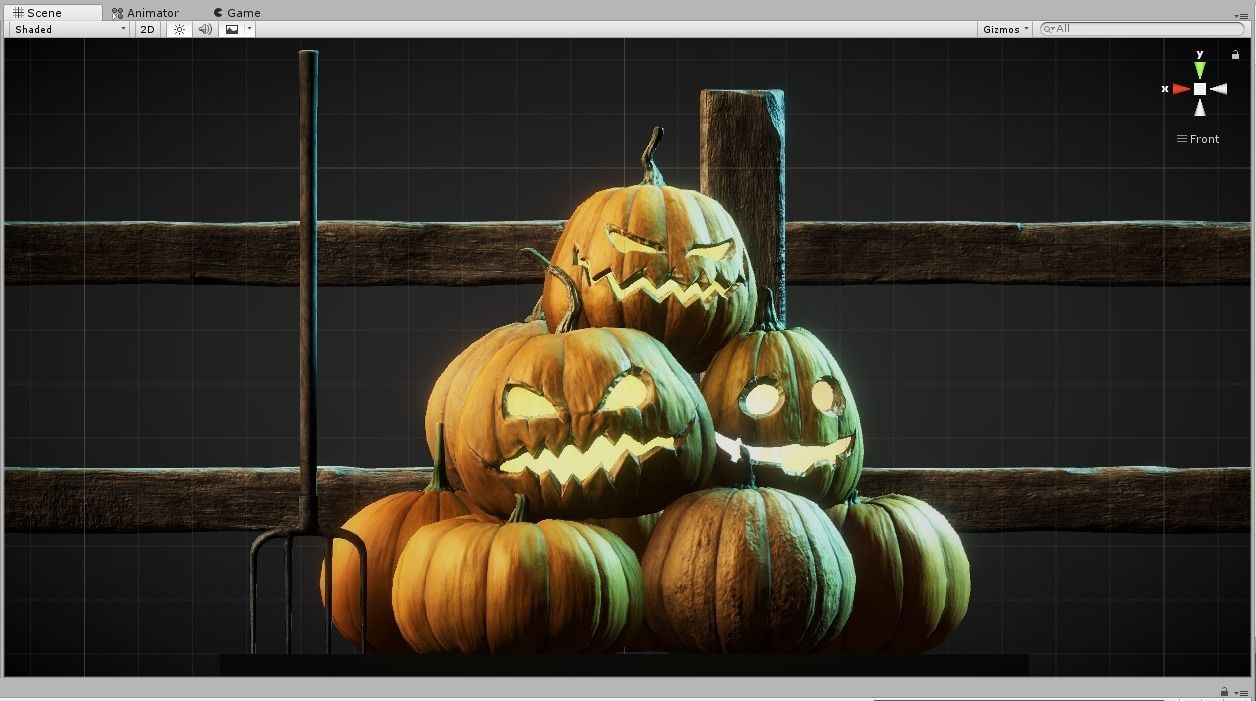This screenshot has height=701, width=1256.
Task: Select the pitchfork in the scene
Action: click(x=307, y=350)
